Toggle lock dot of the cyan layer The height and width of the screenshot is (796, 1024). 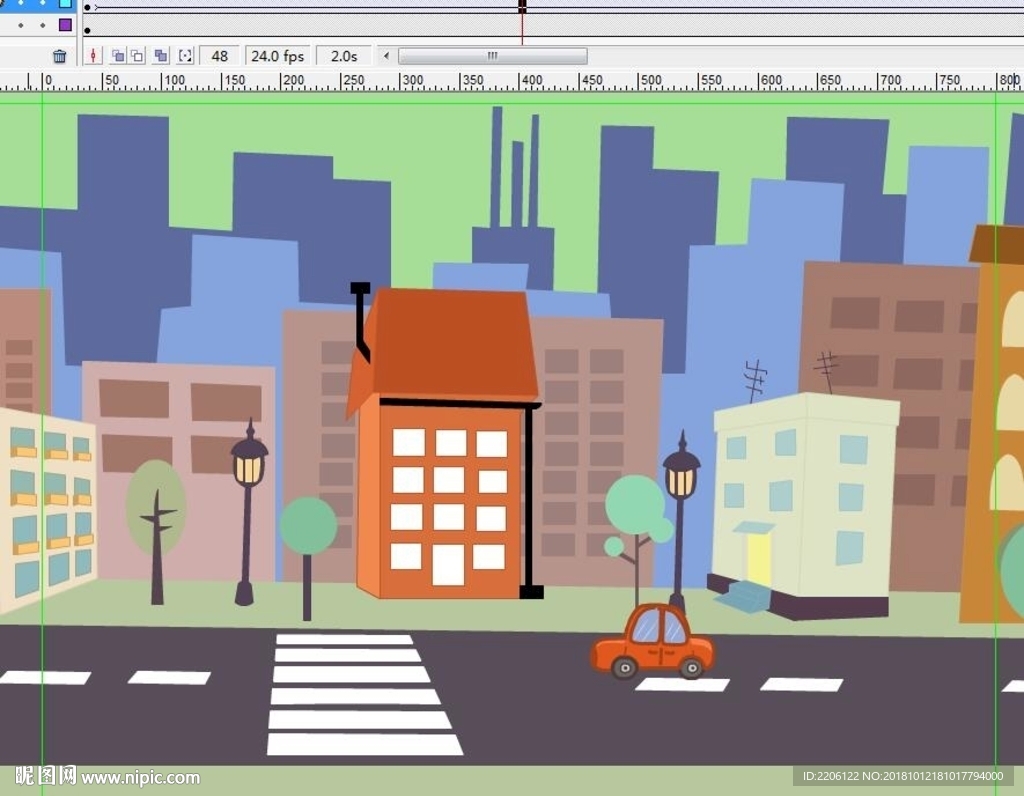click(43, 3)
